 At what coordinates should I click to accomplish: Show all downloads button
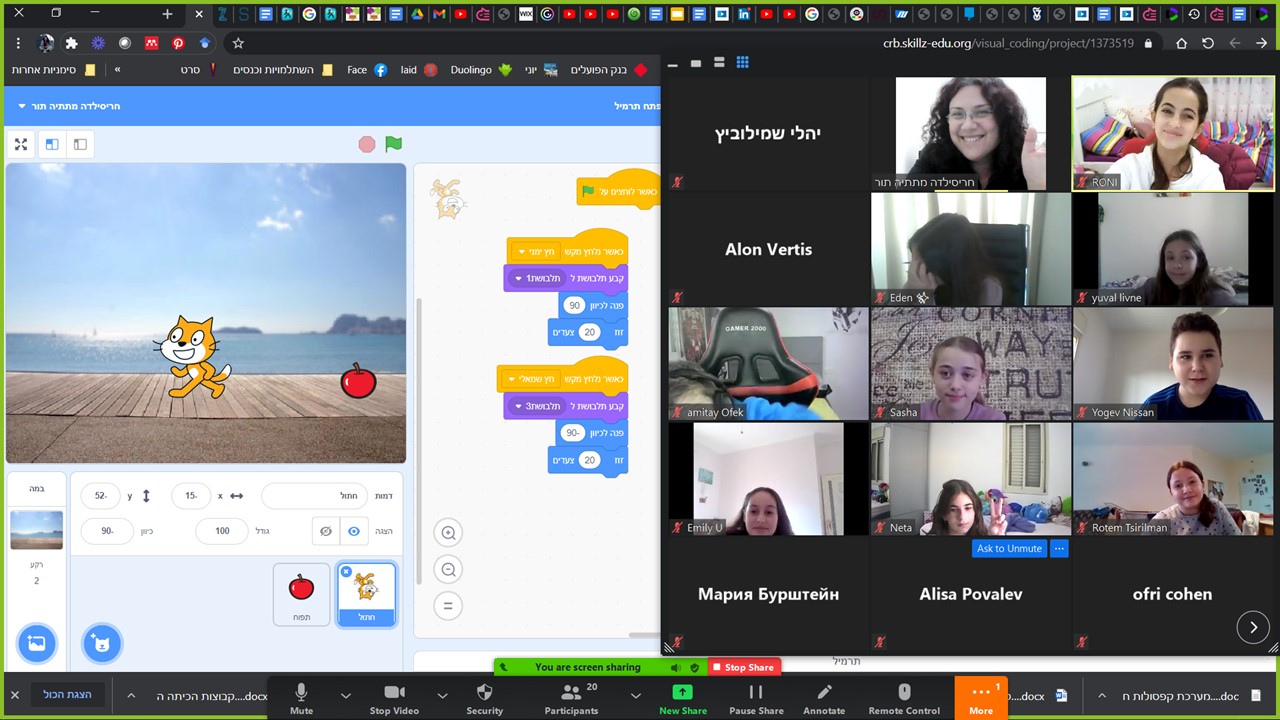[x=67, y=695]
